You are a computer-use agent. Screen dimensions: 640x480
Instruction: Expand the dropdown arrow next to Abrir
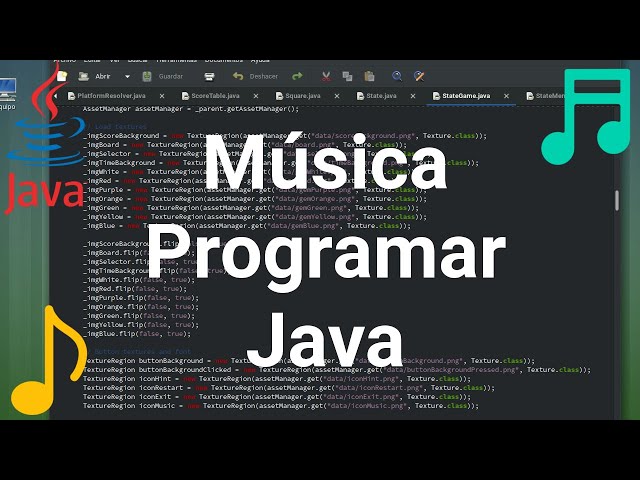point(127,77)
